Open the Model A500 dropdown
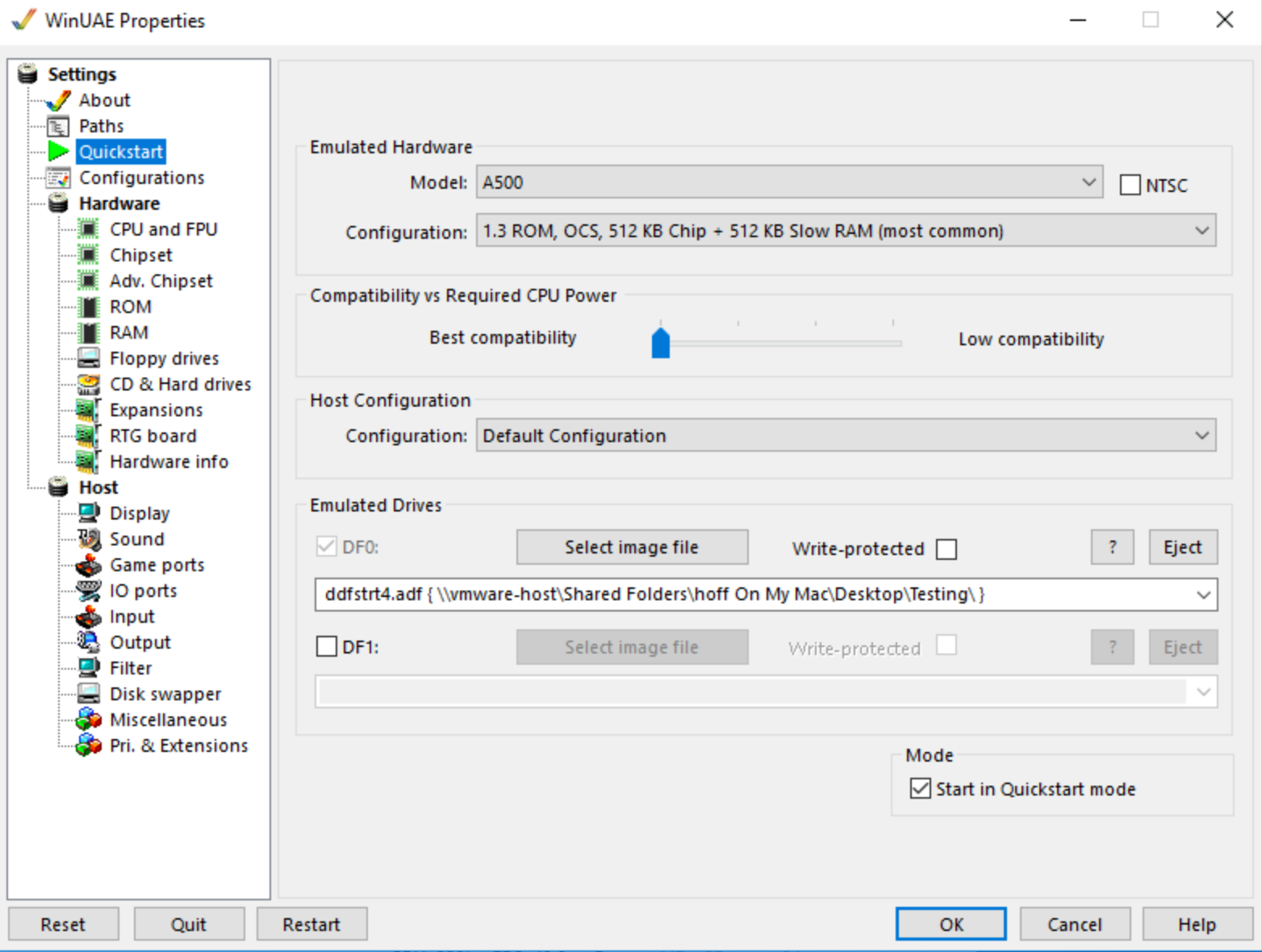This screenshot has height=952, width=1262. [789, 182]
